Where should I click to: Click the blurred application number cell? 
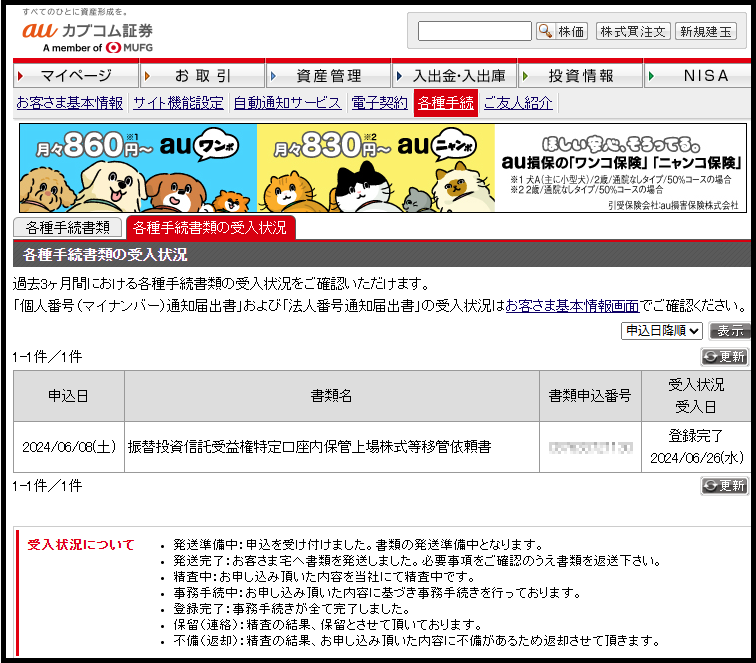click(590, 447)
